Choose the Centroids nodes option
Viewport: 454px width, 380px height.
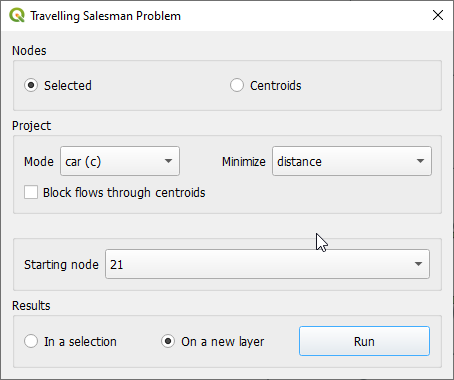(237, 85)
